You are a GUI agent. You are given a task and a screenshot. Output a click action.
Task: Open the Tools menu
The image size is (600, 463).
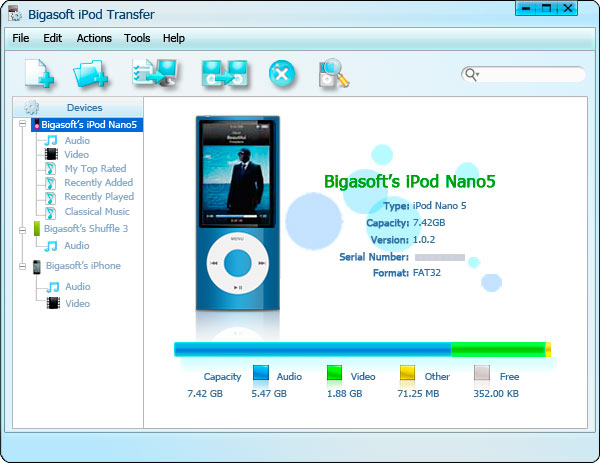click(137, 38)
